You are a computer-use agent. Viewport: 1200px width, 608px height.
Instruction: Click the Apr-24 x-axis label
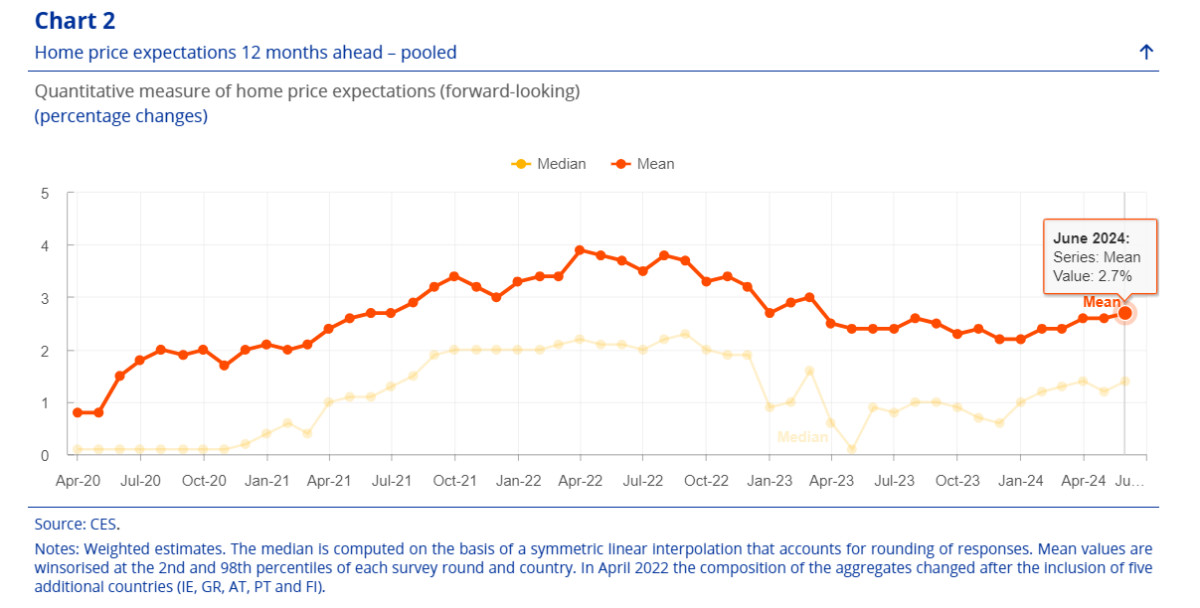1084,481
